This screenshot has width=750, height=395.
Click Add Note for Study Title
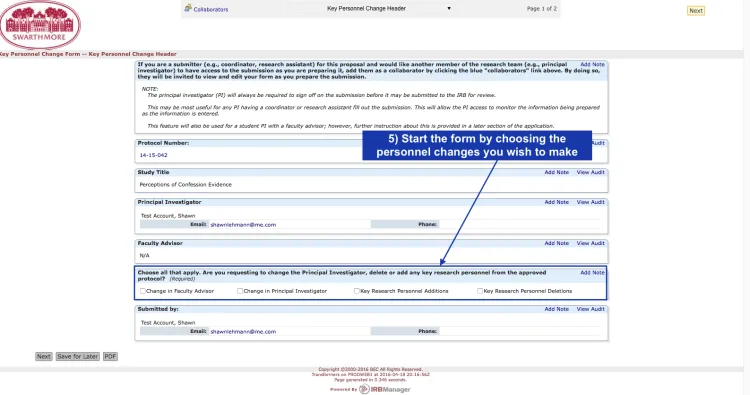[x=557, y=172]
